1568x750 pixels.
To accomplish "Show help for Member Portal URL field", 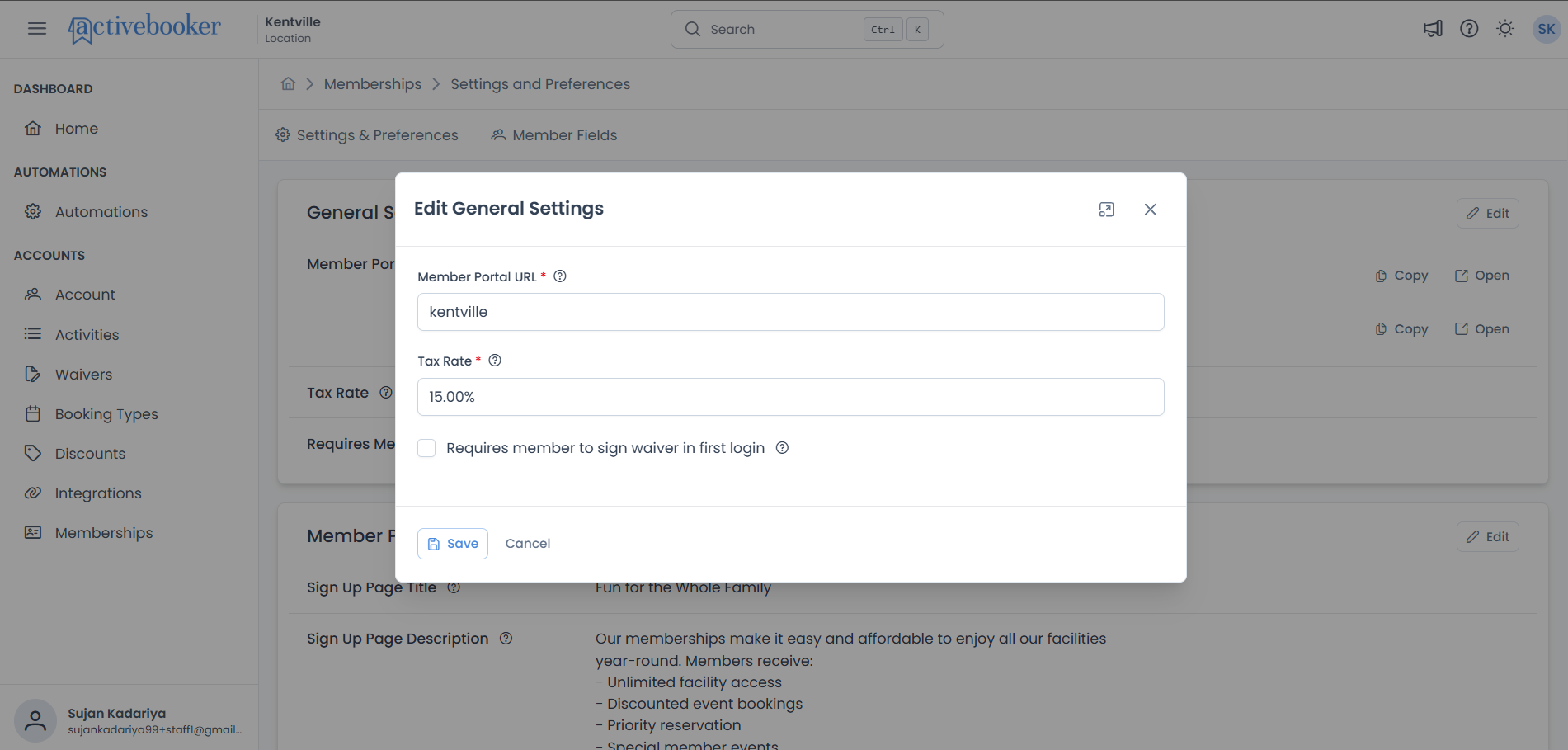I will pos(560,276).
